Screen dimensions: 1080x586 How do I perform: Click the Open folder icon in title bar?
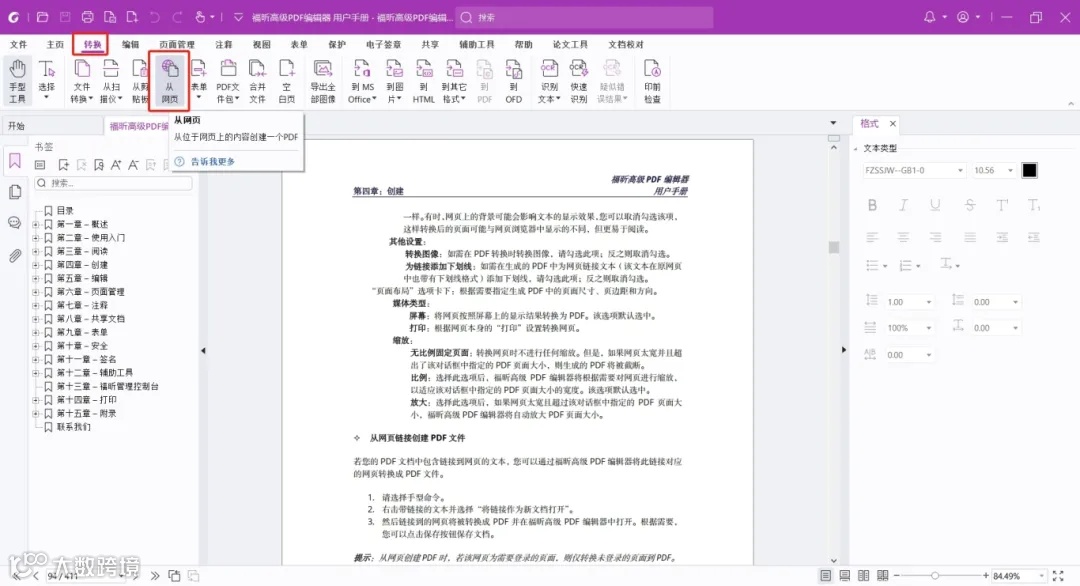coord(42,17)
